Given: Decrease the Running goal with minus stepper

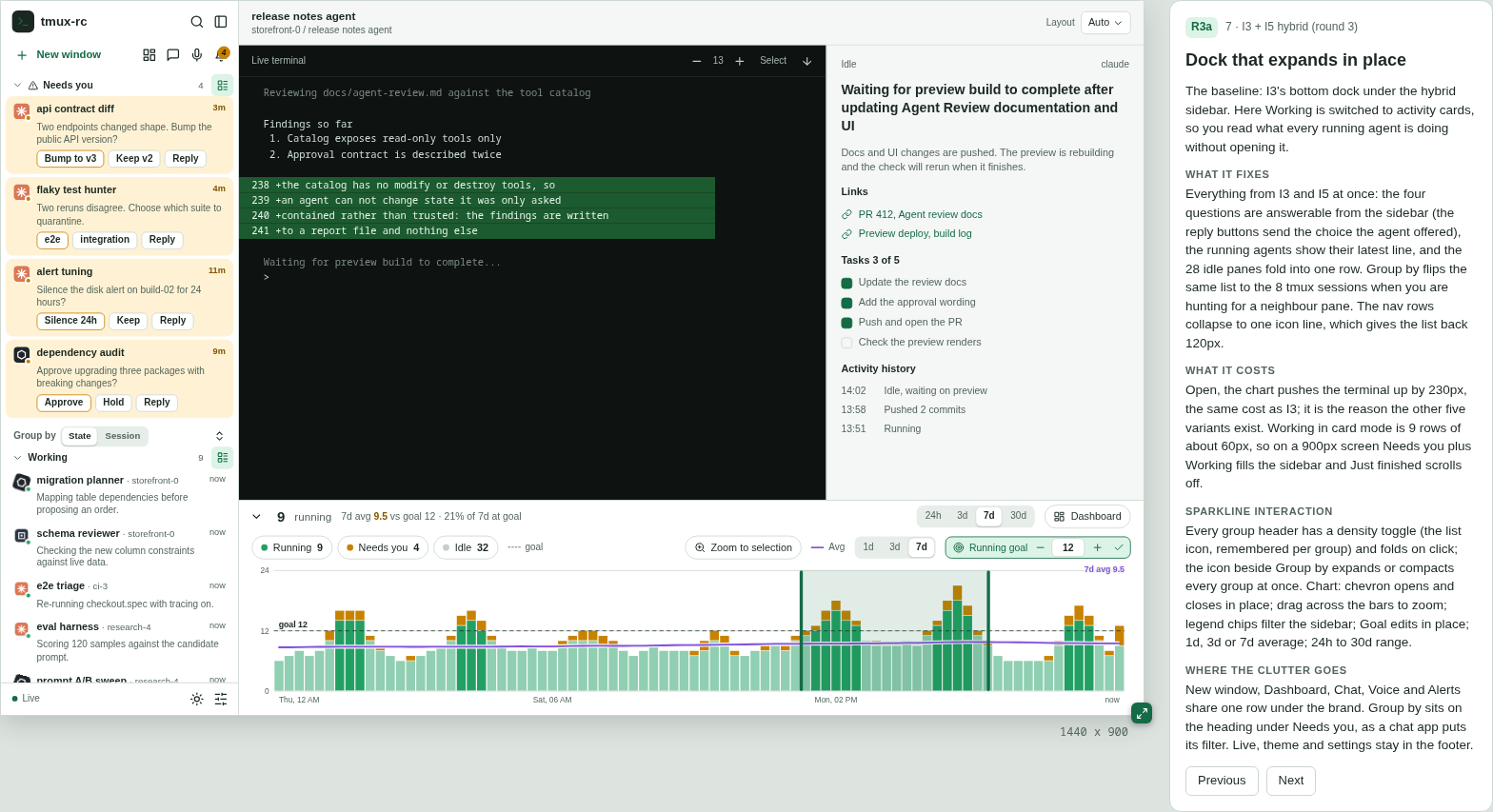Looking at the screenshot, I should click(x=1041, y=547).
